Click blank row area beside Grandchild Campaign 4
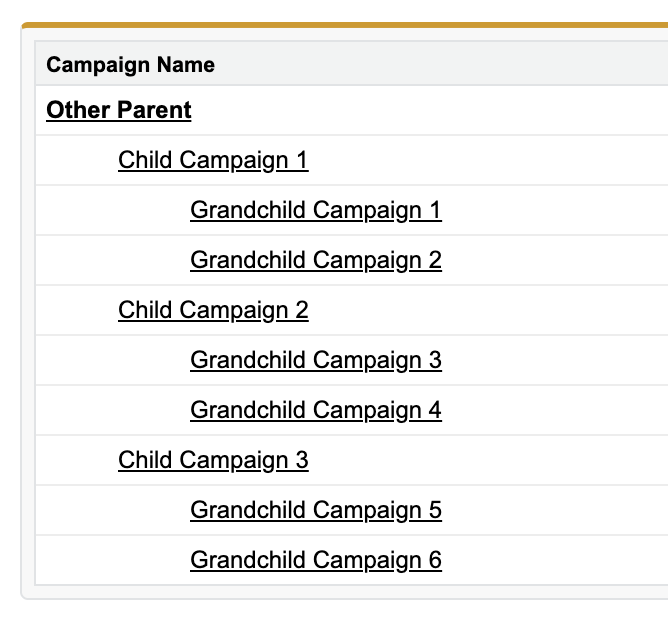This screenshot has width=668, height=636. [554, 410]
